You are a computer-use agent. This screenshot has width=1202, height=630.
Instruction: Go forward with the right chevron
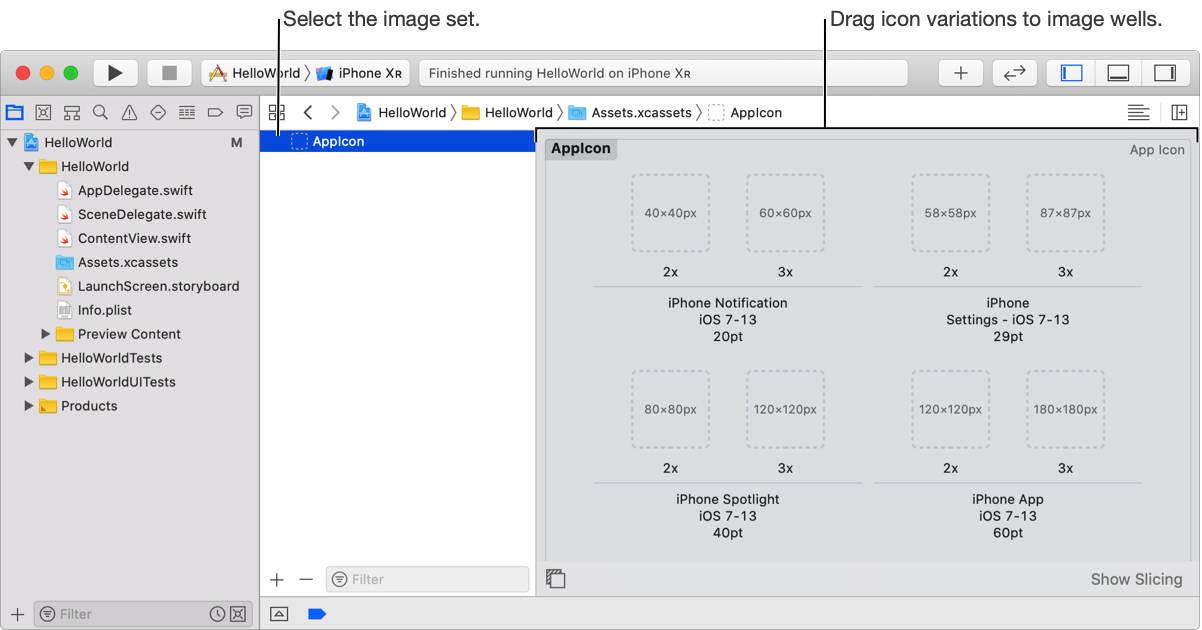pyautogui.click(x=335, y=113)
